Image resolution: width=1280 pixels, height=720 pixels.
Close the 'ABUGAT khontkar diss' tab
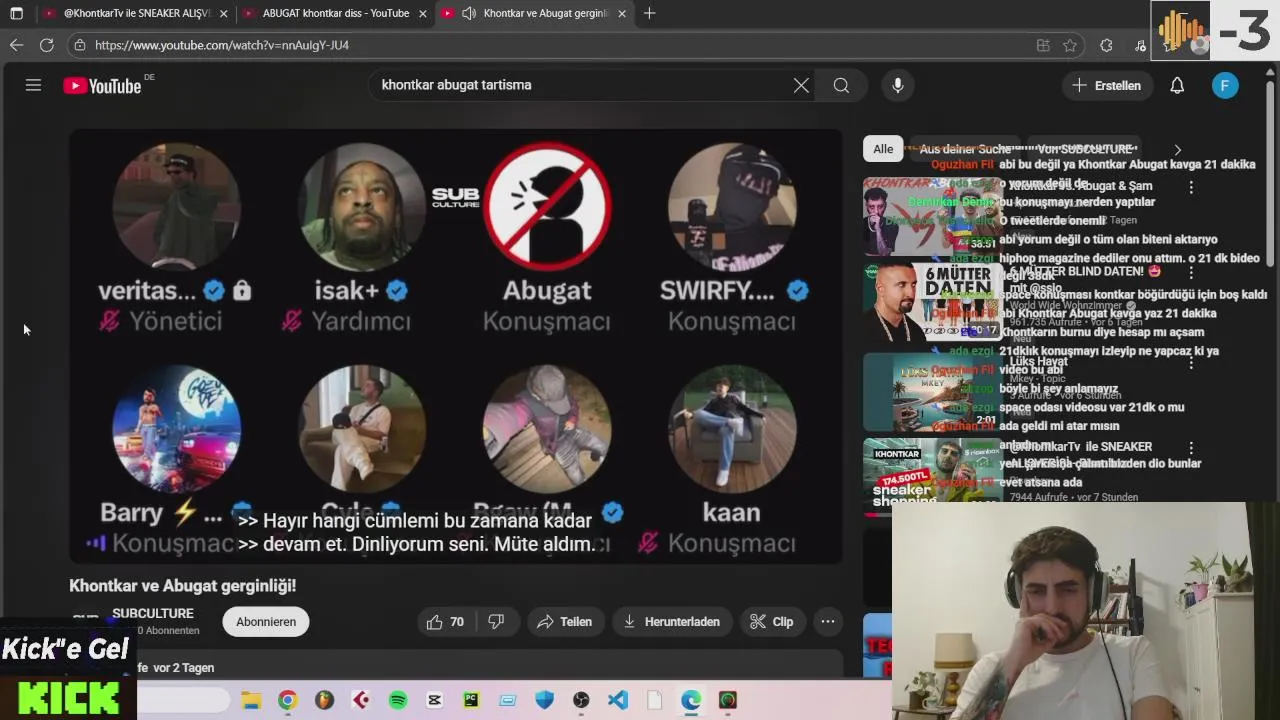(423, 13)
